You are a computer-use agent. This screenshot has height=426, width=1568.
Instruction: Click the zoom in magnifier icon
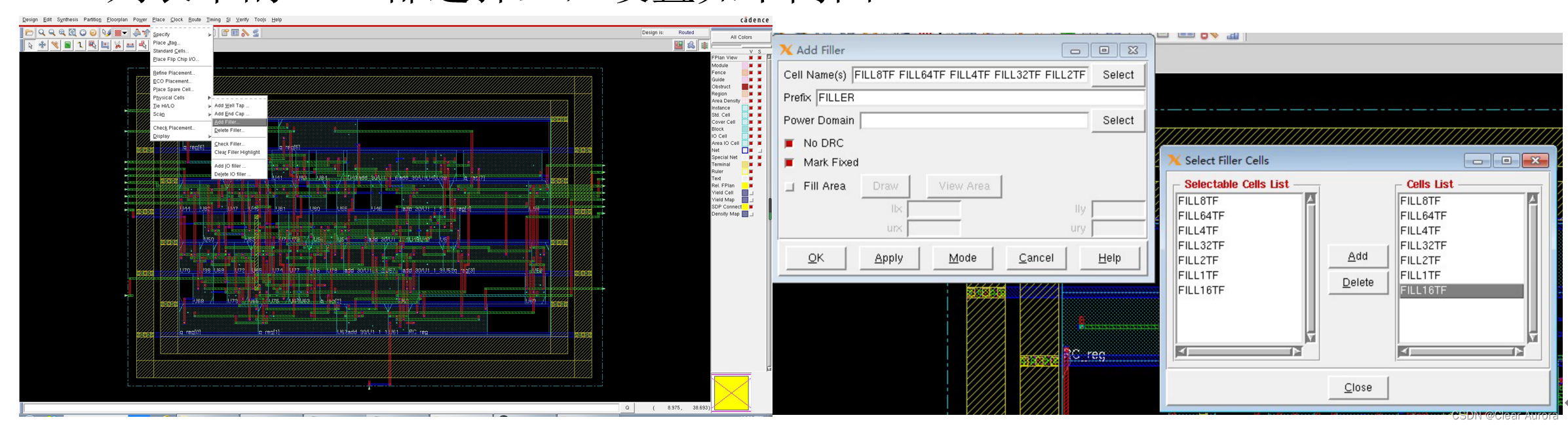click(41, 33)
